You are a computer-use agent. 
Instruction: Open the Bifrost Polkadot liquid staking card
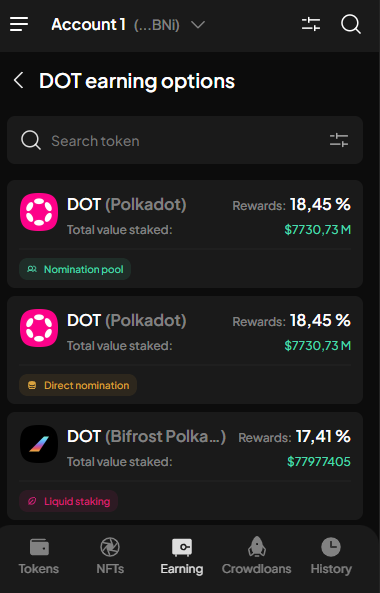[185, 466]
